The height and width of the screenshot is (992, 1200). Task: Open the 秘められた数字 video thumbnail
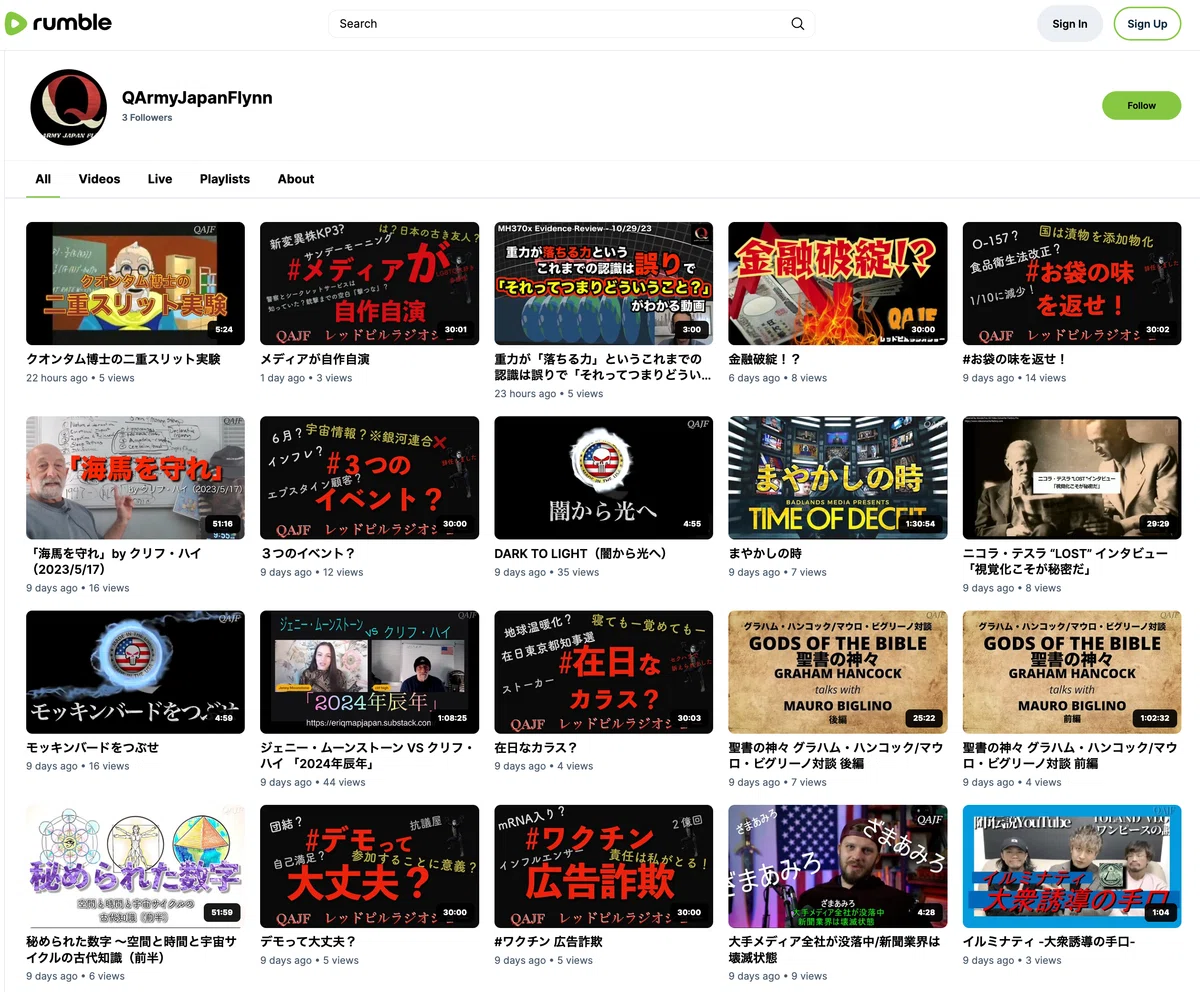(135, 866)
